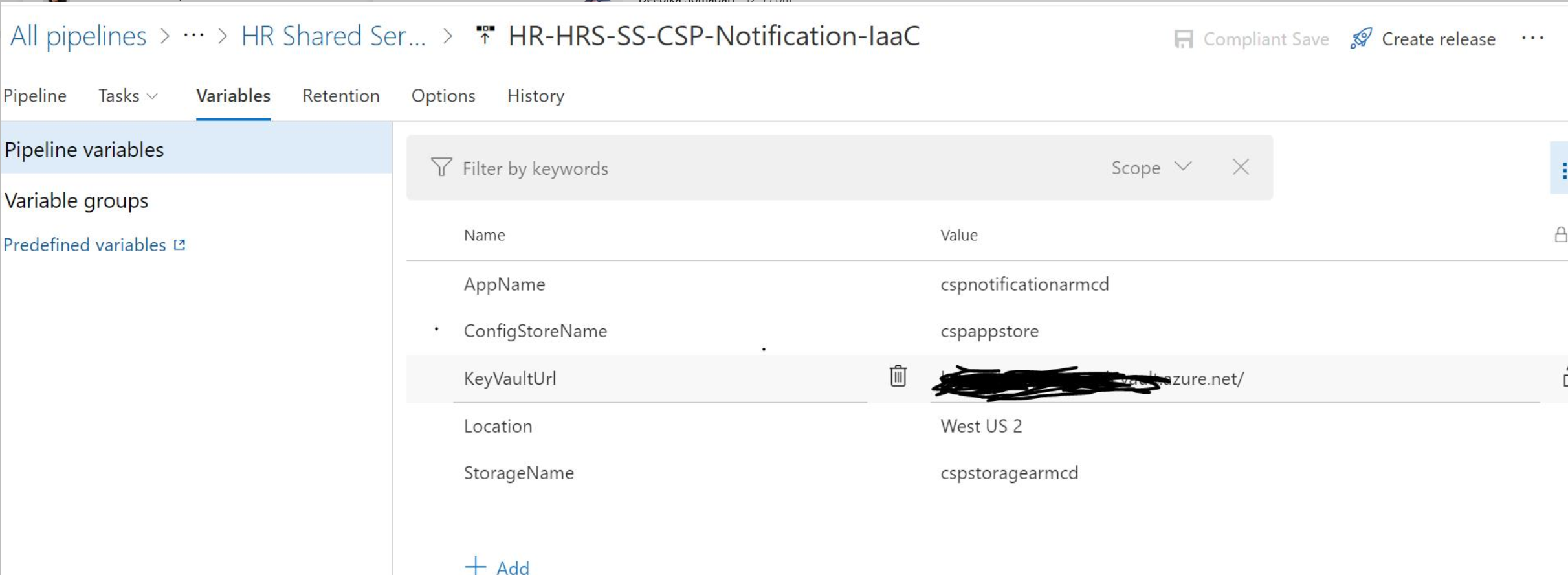This screenshot has width=1568, height=575.
Task: Switch to the Pipeline tab
Action: click(x=35, y=96)
